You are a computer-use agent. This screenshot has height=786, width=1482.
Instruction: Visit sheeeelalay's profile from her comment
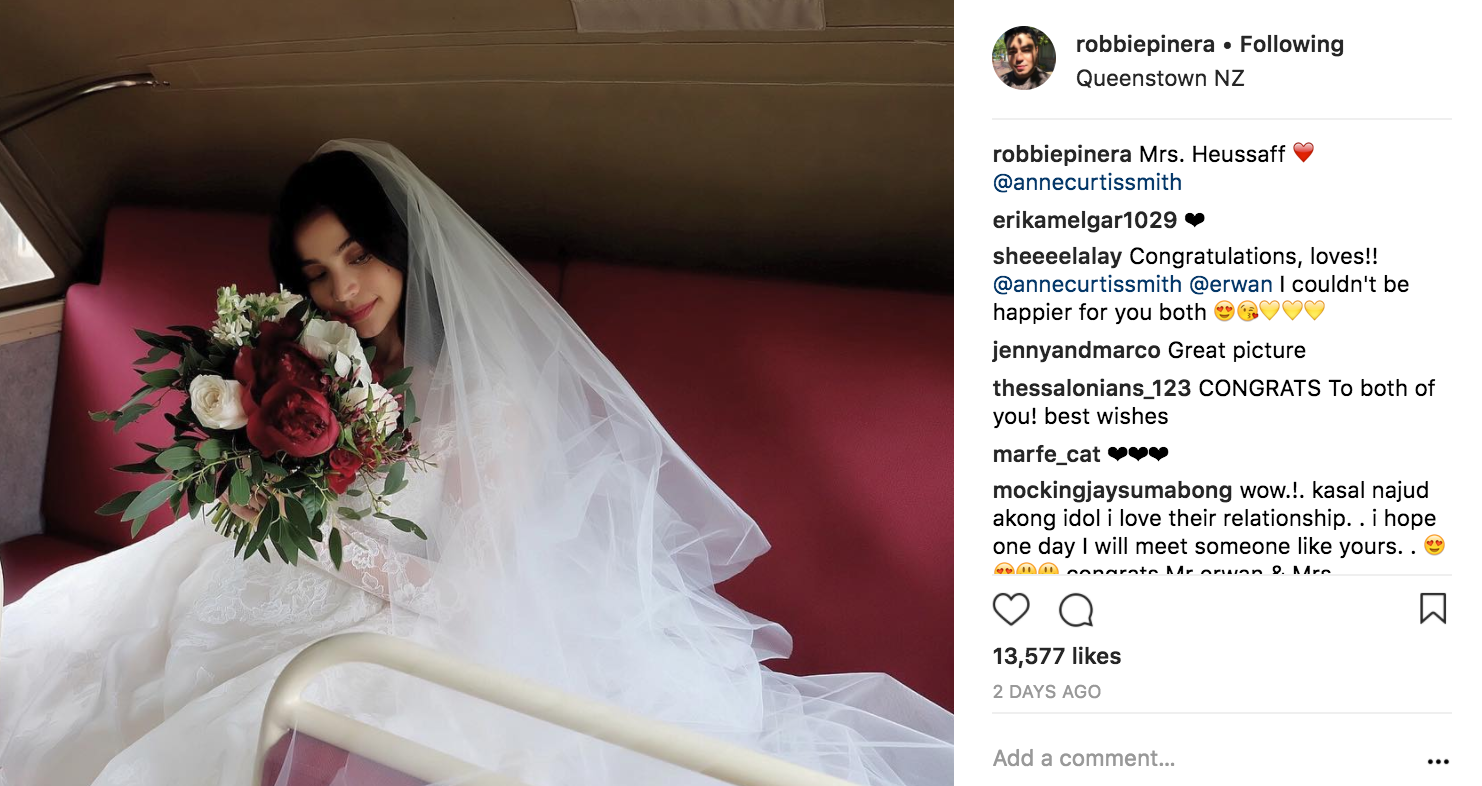click(x=1057, y=257)
